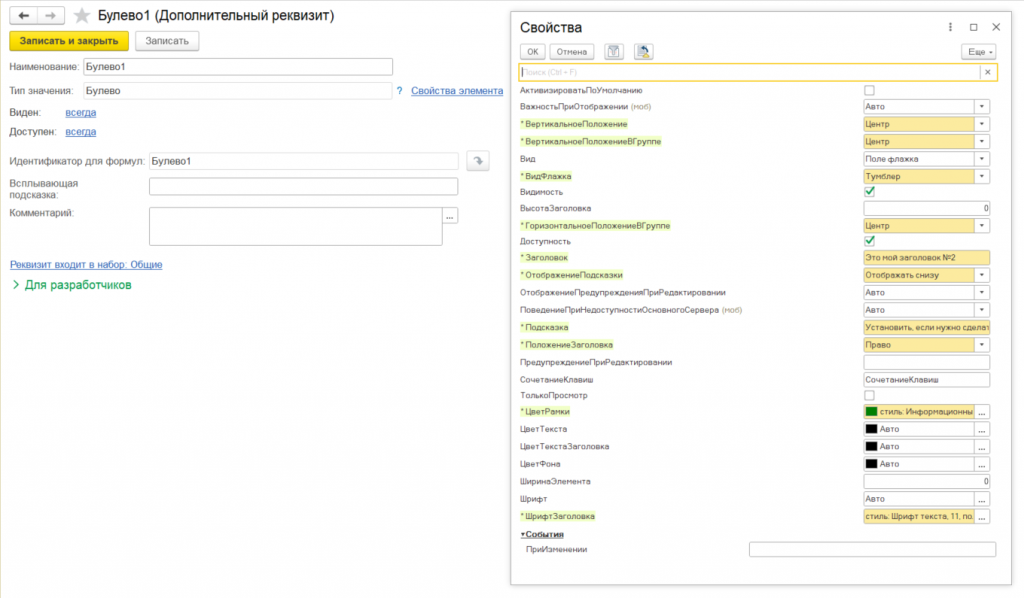Click the identifier refresh arrow button
The height and width of the screenshot is (598, 1024).
pyautogui.click(x=478, y=161)
